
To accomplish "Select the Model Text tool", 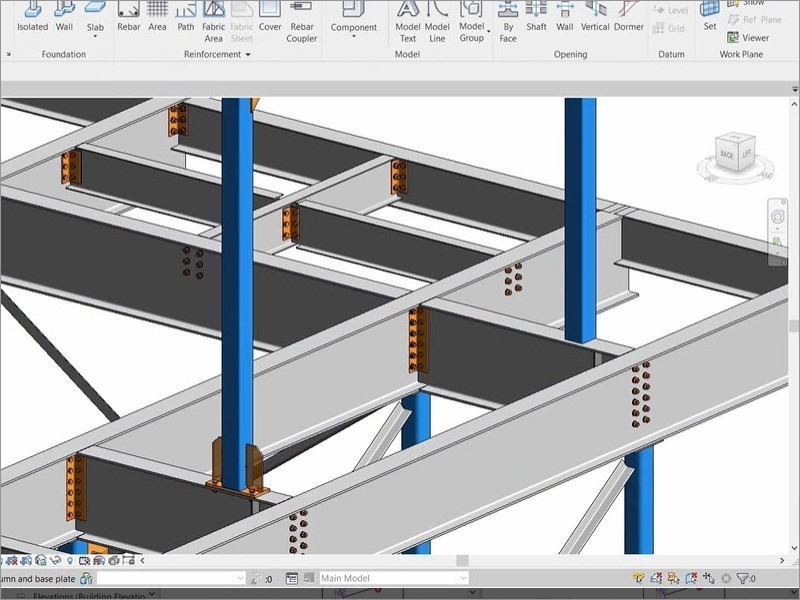I will point(408,22).
